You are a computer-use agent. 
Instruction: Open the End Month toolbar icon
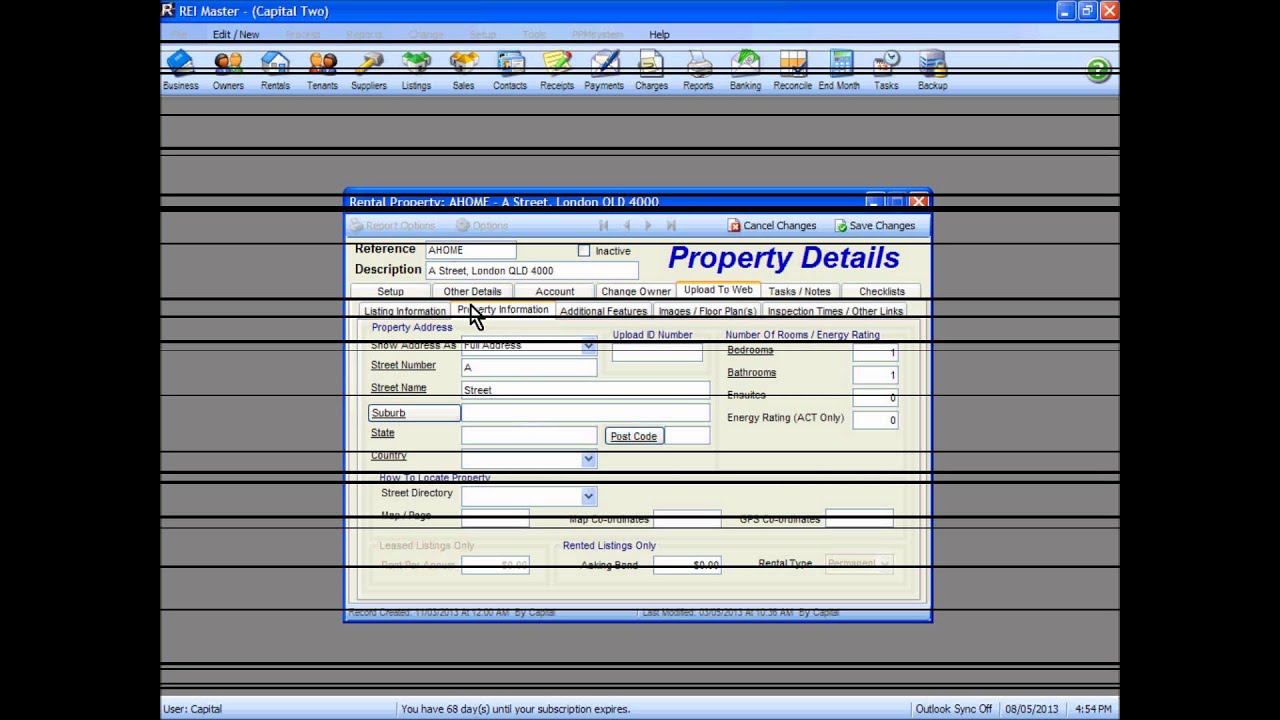tap(839, 71)
